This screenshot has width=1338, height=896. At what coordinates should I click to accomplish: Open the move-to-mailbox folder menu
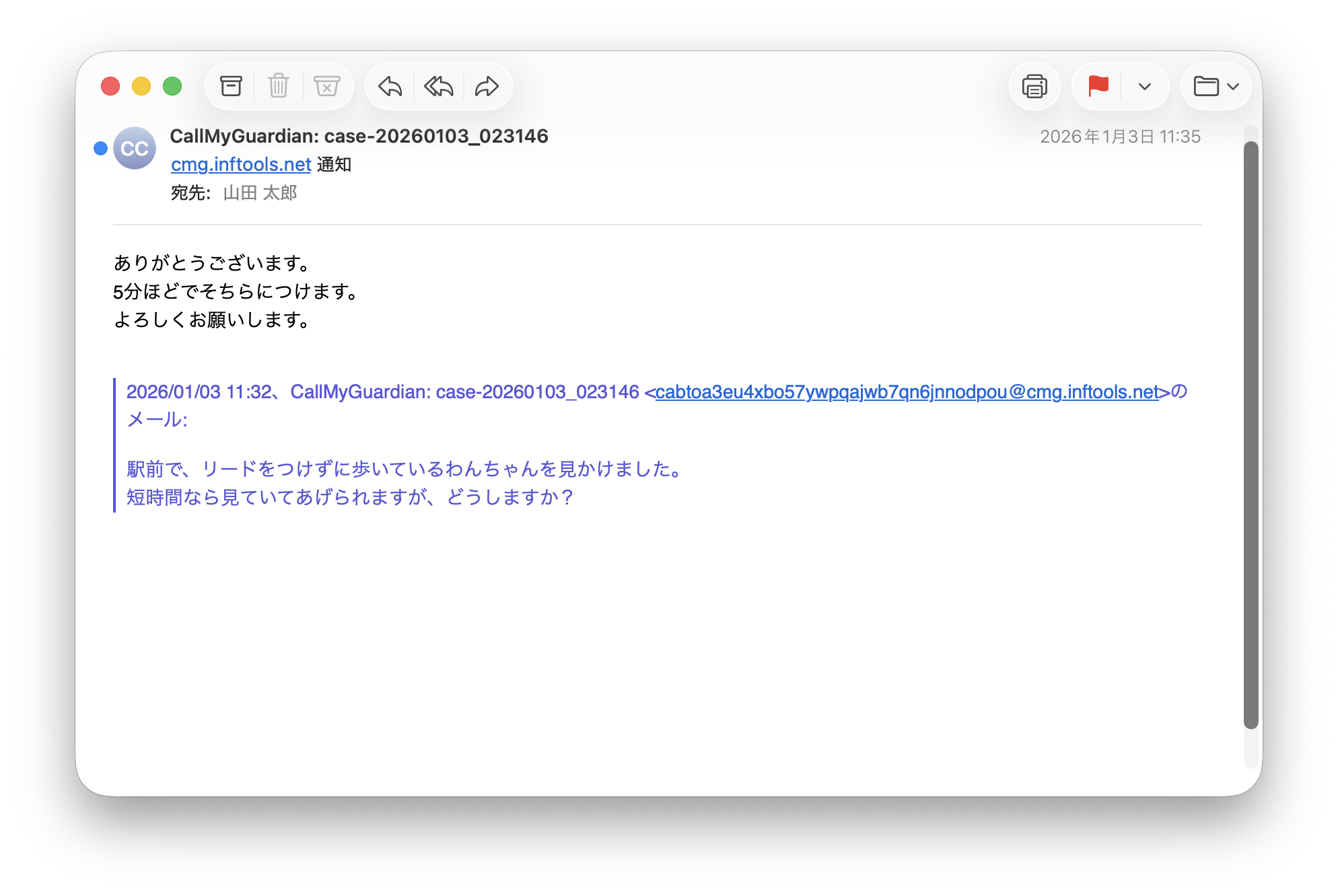tap(1216, 86)
